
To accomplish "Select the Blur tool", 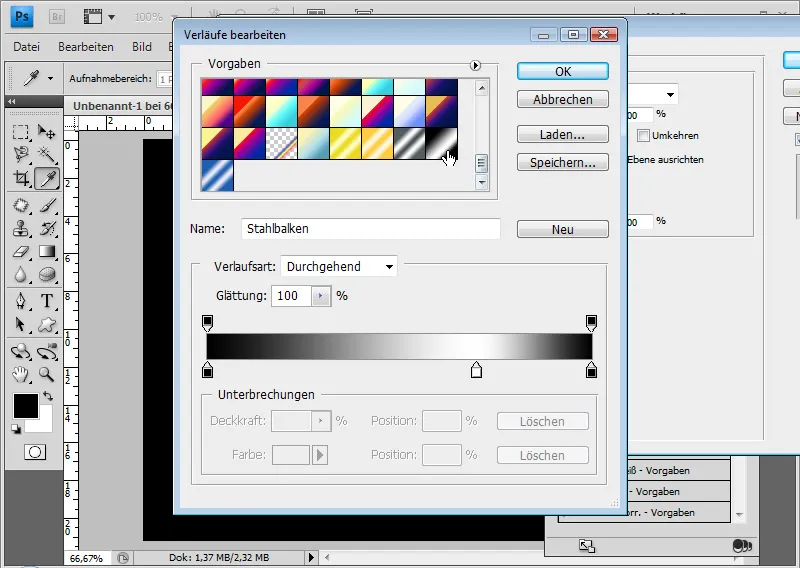I will pos(21,275).
